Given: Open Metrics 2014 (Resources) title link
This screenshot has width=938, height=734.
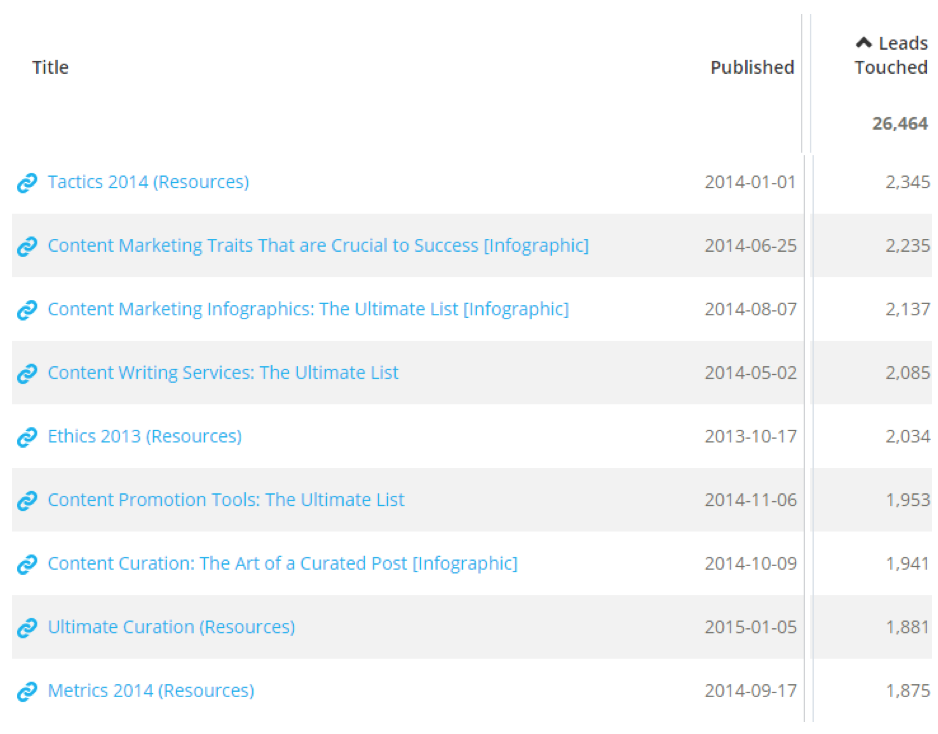Looking at the screenshot, I should (151, 691).
